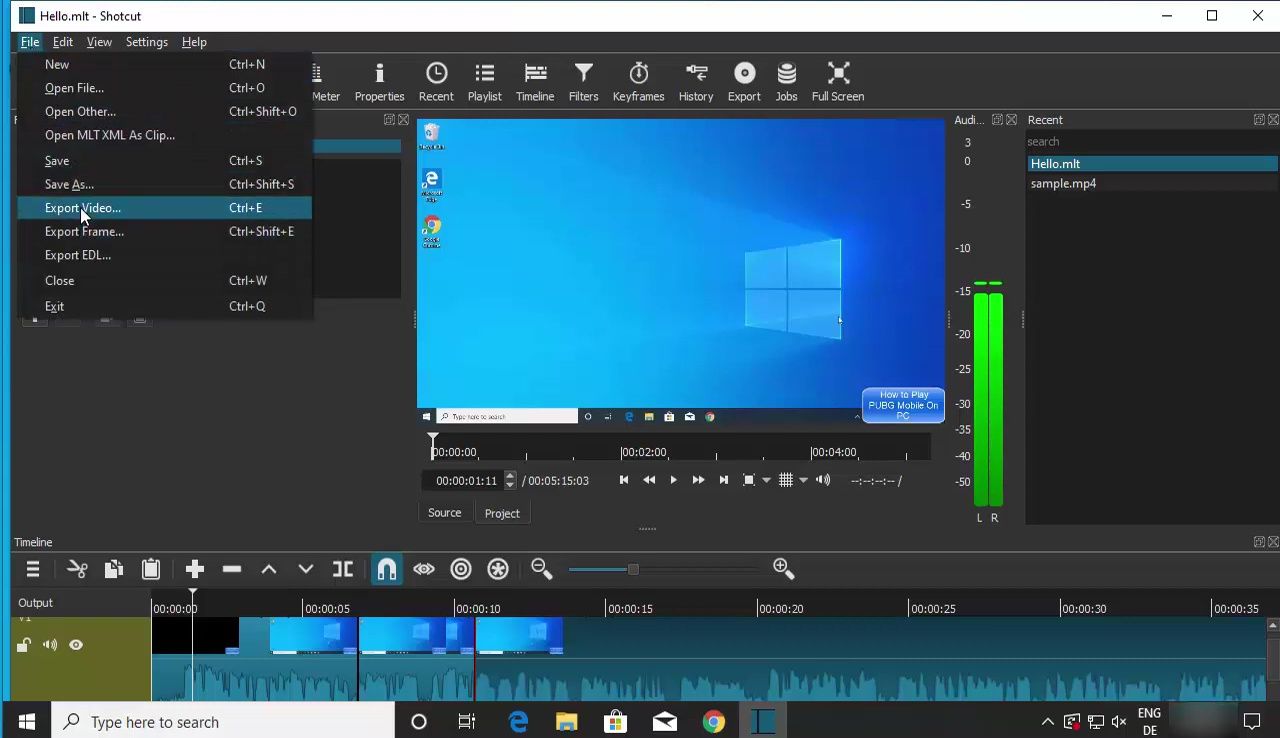Toggle the ripple target icon
This screenshot has width=1280, height=738.
461,569
